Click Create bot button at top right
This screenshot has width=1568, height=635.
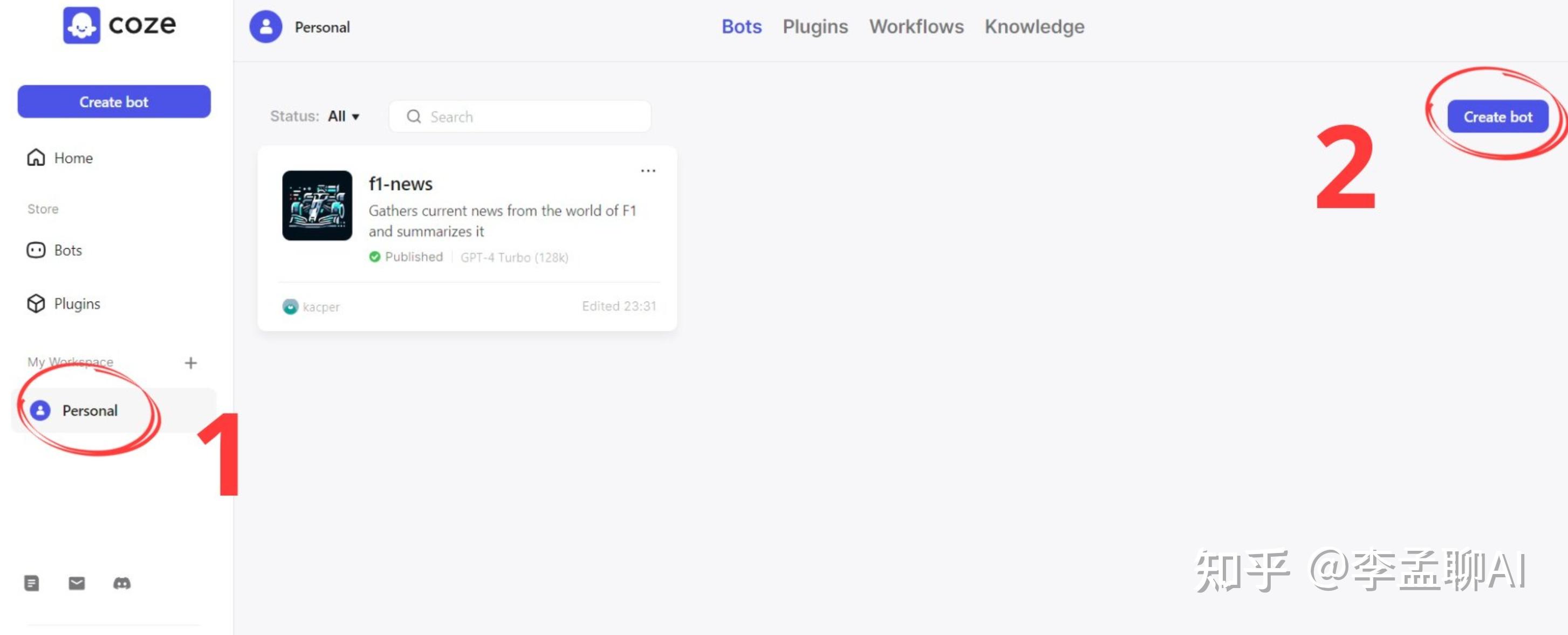tap(1497, 117)
